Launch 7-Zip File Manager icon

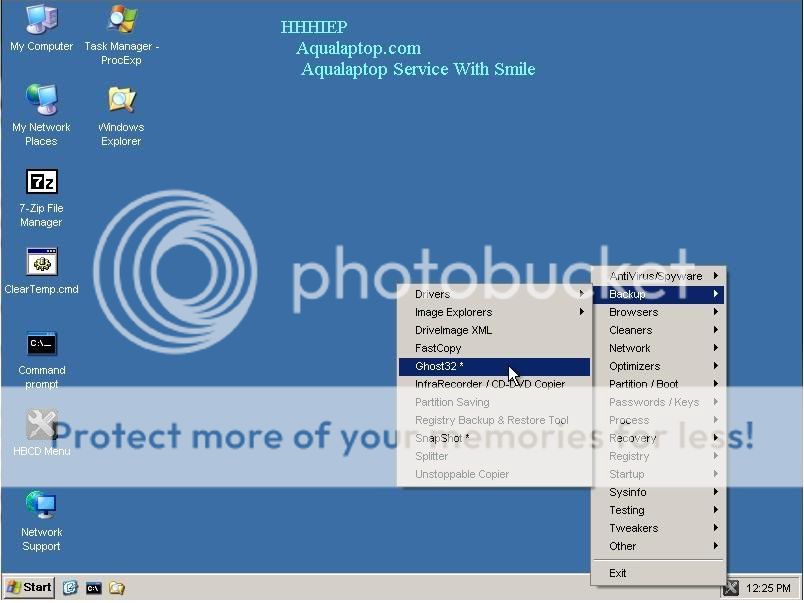[x=41, y=183]
